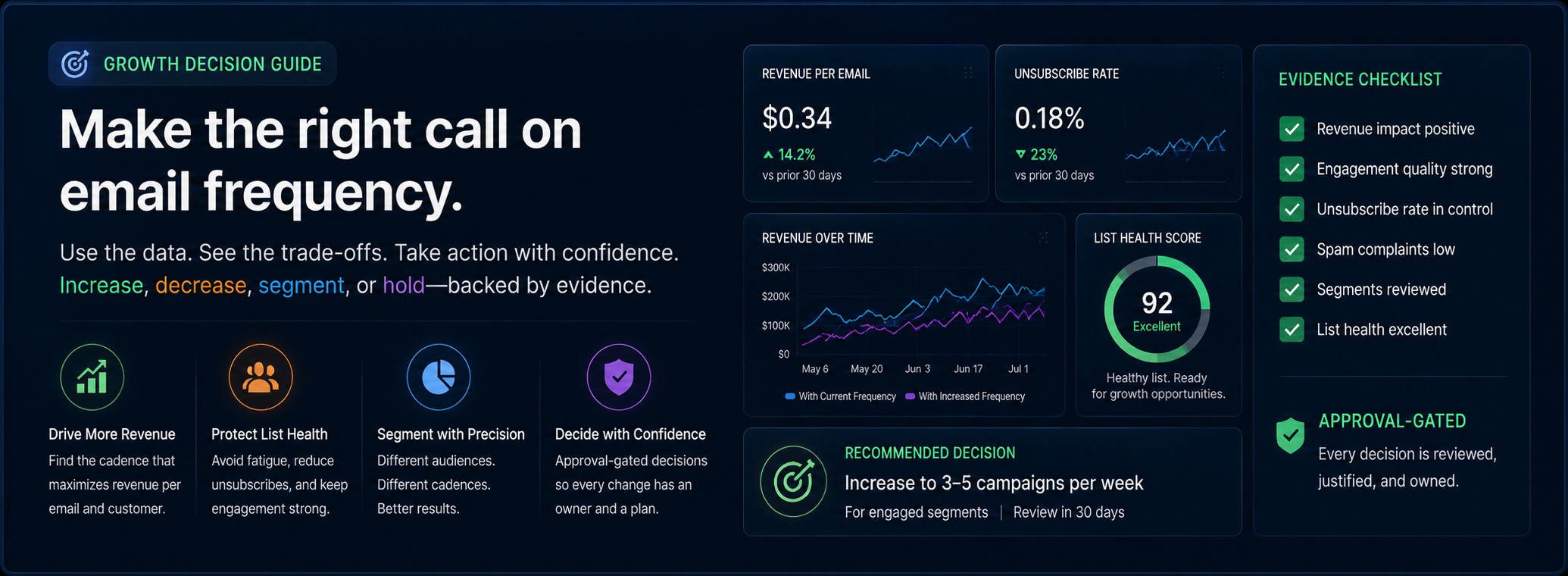The height and width of the screenshot is (576, 1568).
Task: Toggle the Spam complaints low checkbox
Action: point(1292,249)
